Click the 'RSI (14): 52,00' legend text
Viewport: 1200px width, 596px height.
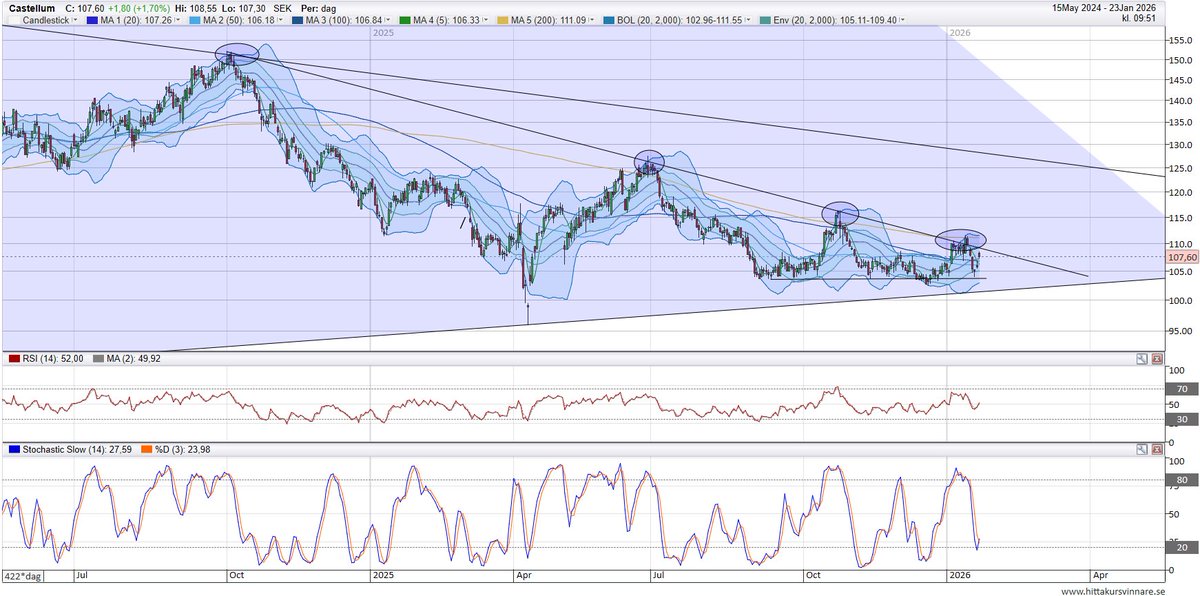(x=55, y=358)
